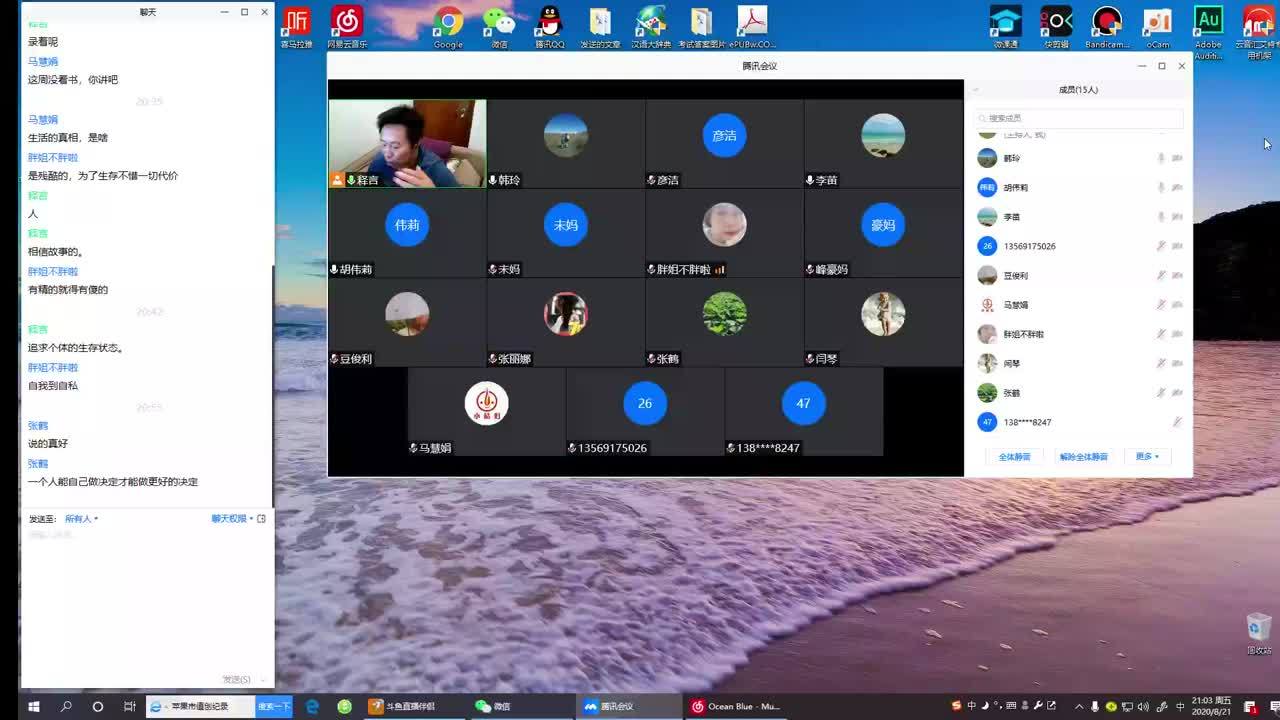Toggle camera for member 张鹤 in list
The width and height of the screenshot is (1280, 720).
click(x=1177, y=393)
